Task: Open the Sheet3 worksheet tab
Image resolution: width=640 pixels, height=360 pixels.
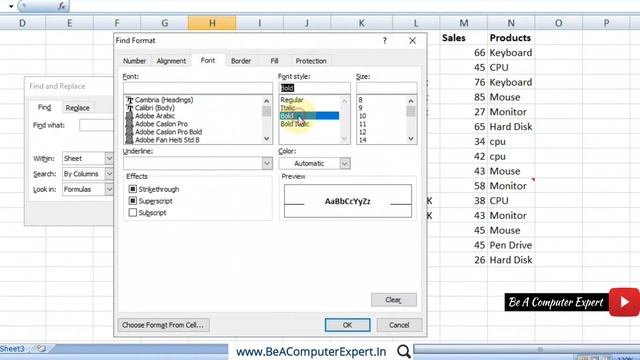Action: click(x=12, y=349)
